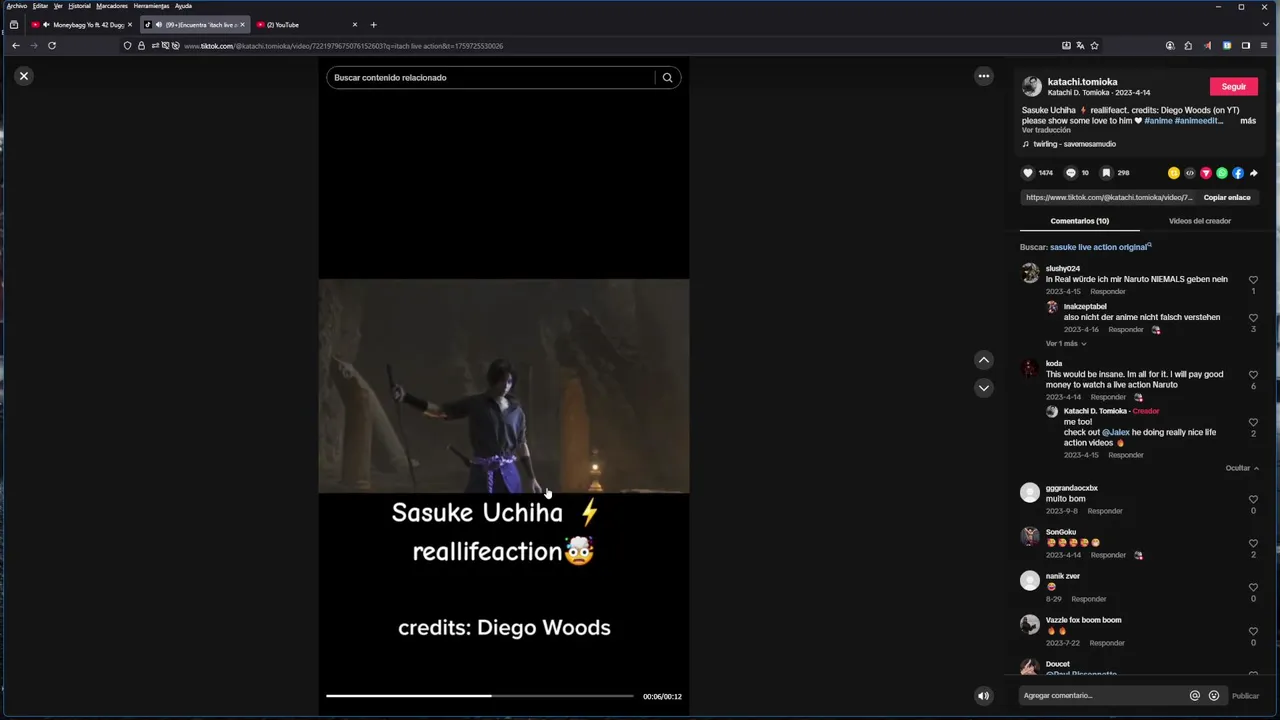Open Archivo menu

[17, 6]
